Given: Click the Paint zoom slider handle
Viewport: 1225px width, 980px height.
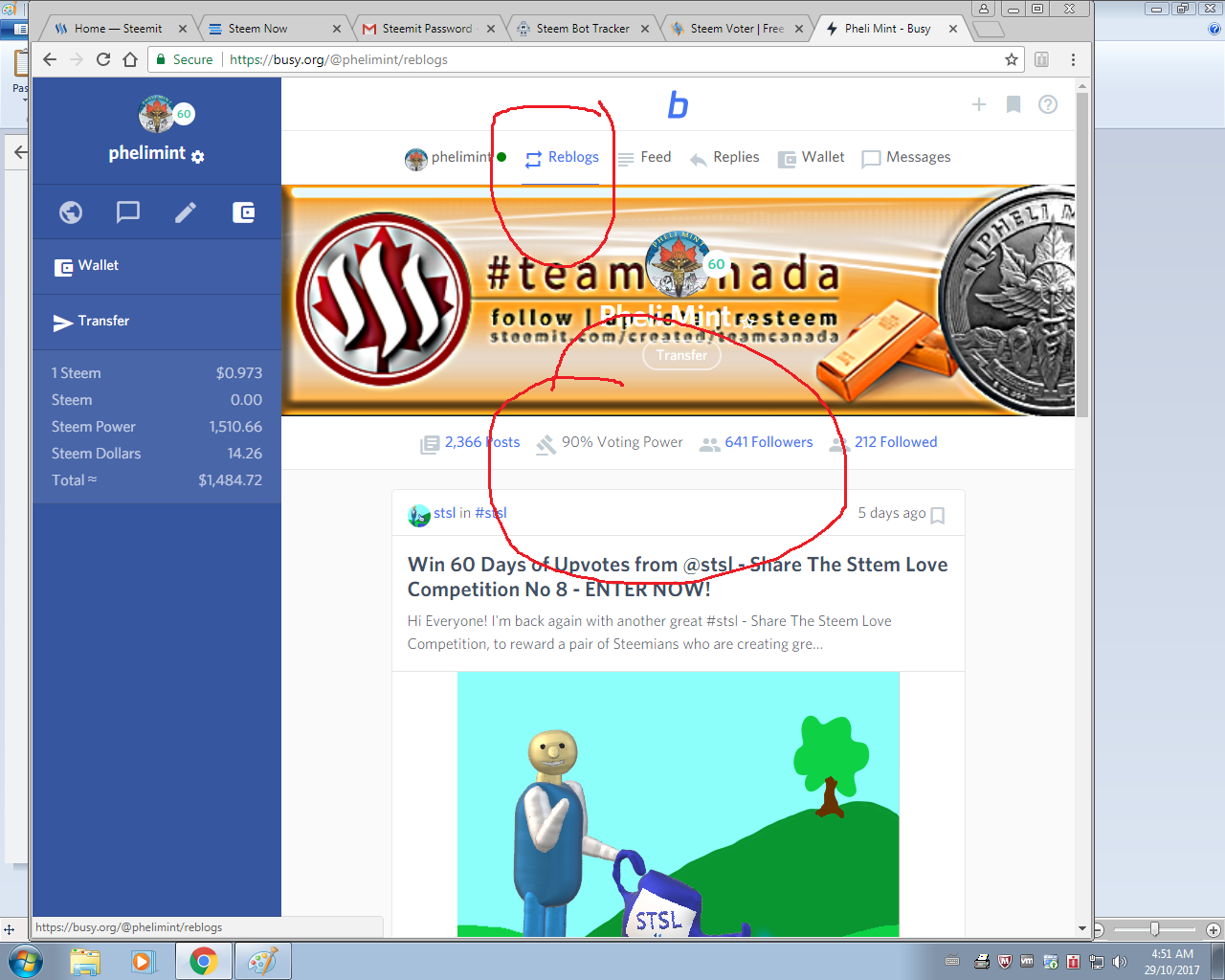Looking at the screenshot, I should pos(1155,929).
